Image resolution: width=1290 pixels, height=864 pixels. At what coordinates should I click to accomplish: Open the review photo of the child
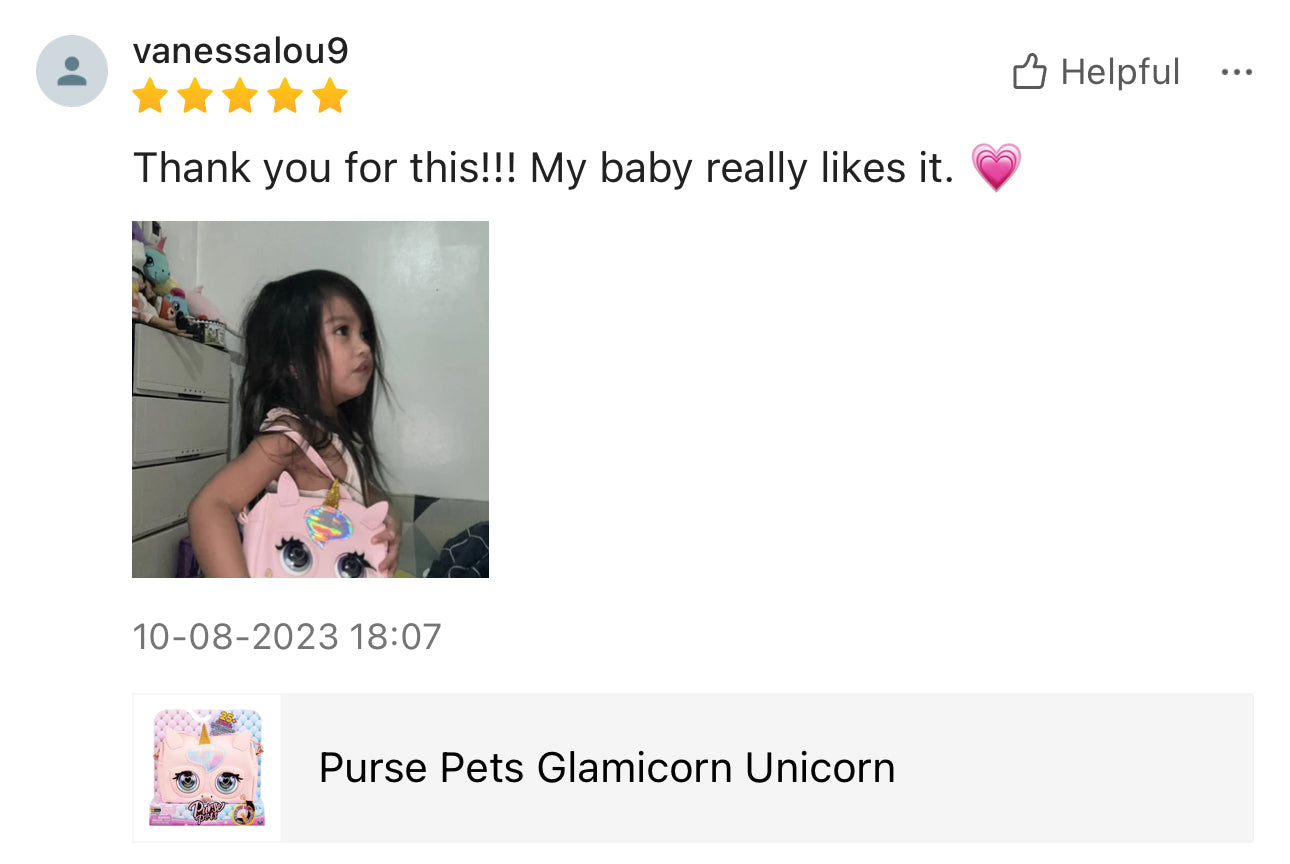[x=310, y=399]
